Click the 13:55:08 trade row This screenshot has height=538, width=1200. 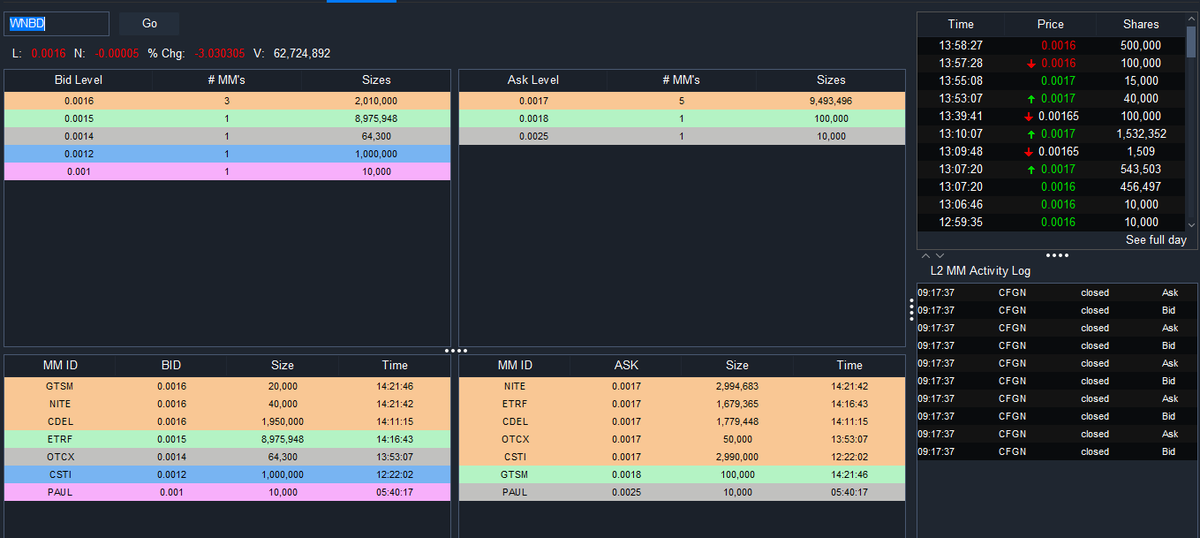(x=1051, y=81)
